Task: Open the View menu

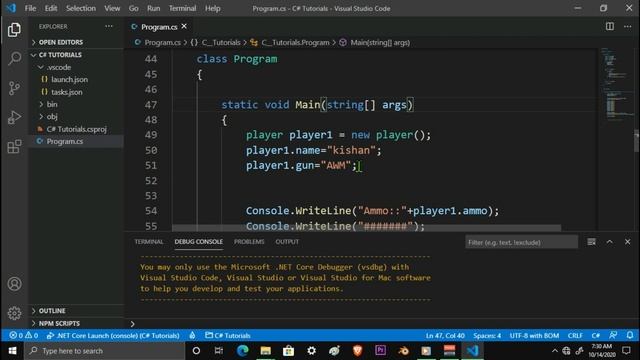Action: [x=112, y=8]
